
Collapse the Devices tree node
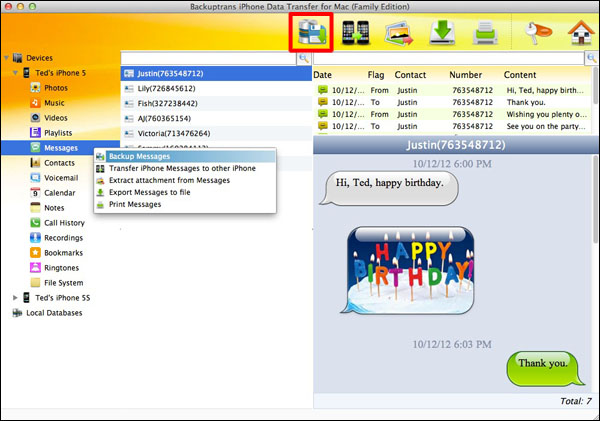click(x=7, y=58)
